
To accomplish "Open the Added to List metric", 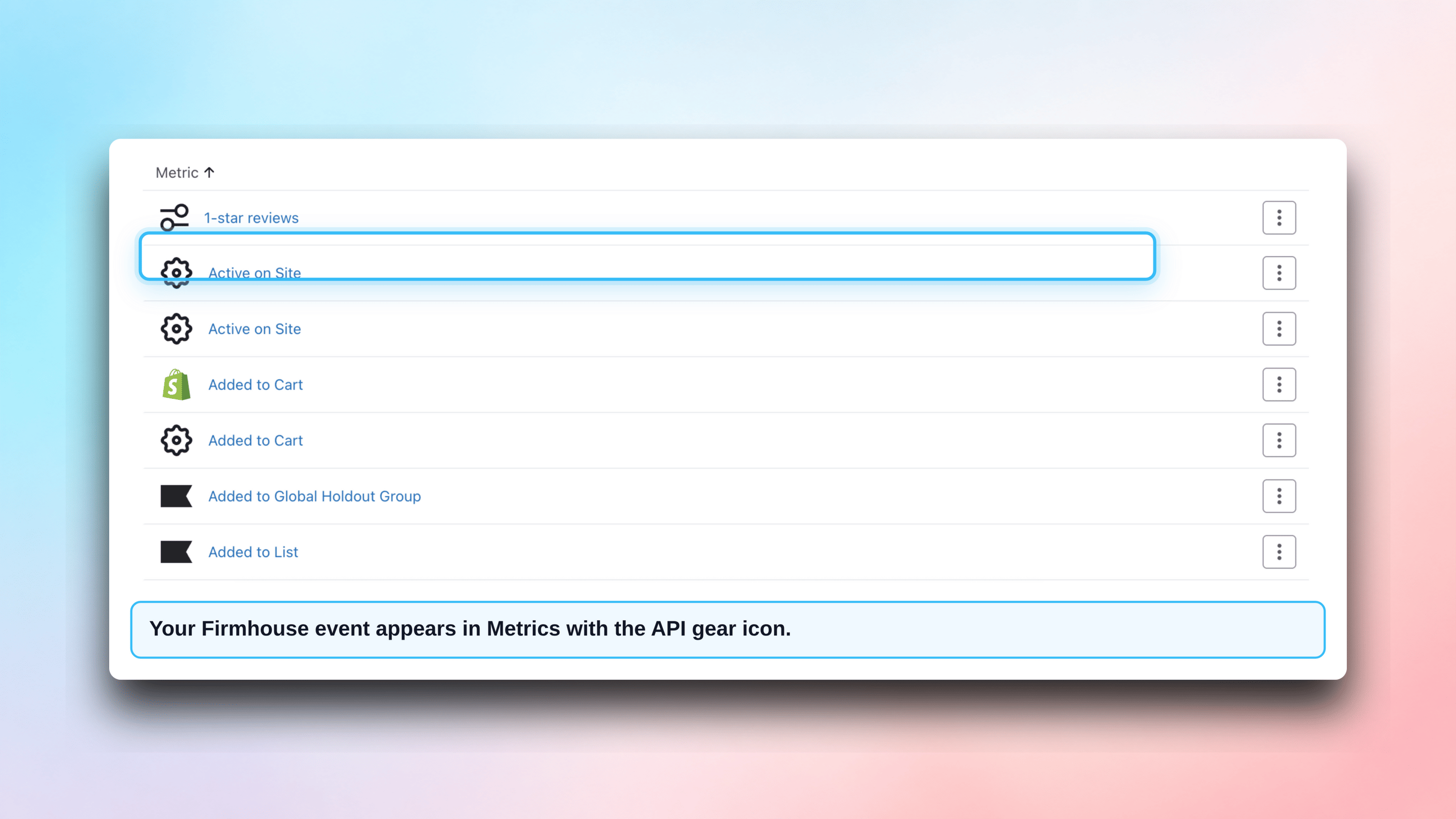I will click(253, 552).
